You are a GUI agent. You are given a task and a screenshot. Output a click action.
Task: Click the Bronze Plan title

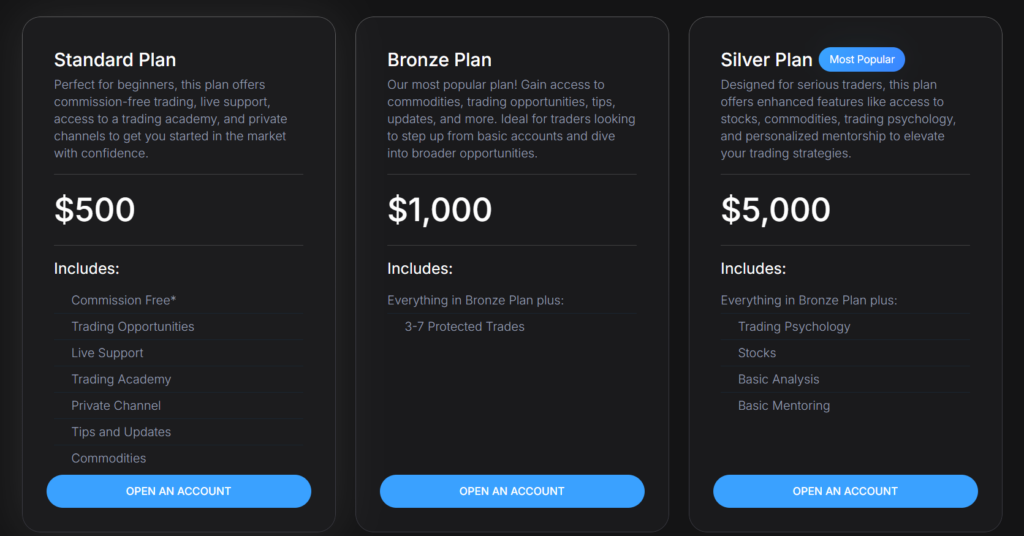coord(439,60)
